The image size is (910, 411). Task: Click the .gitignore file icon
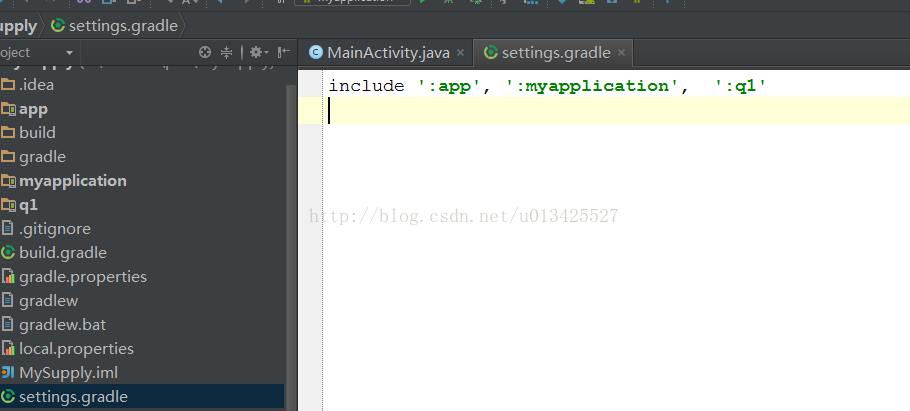tap(8, 229)
